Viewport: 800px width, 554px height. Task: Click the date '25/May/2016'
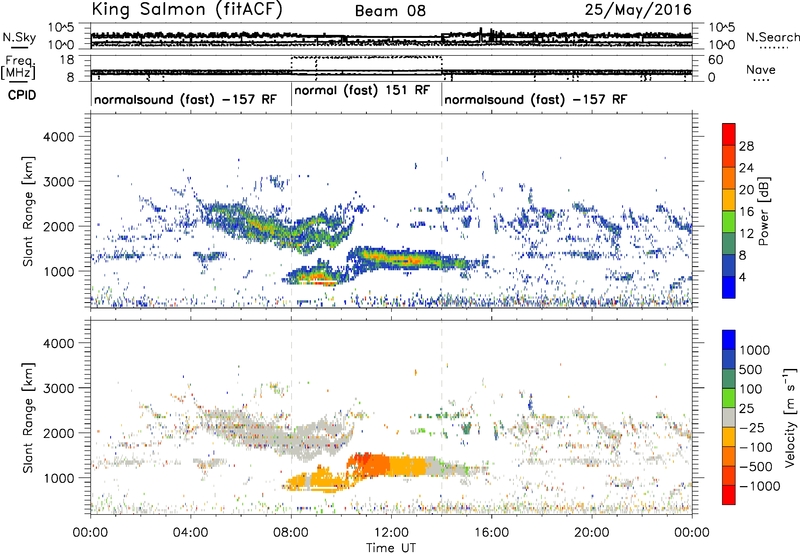[638, 10]
